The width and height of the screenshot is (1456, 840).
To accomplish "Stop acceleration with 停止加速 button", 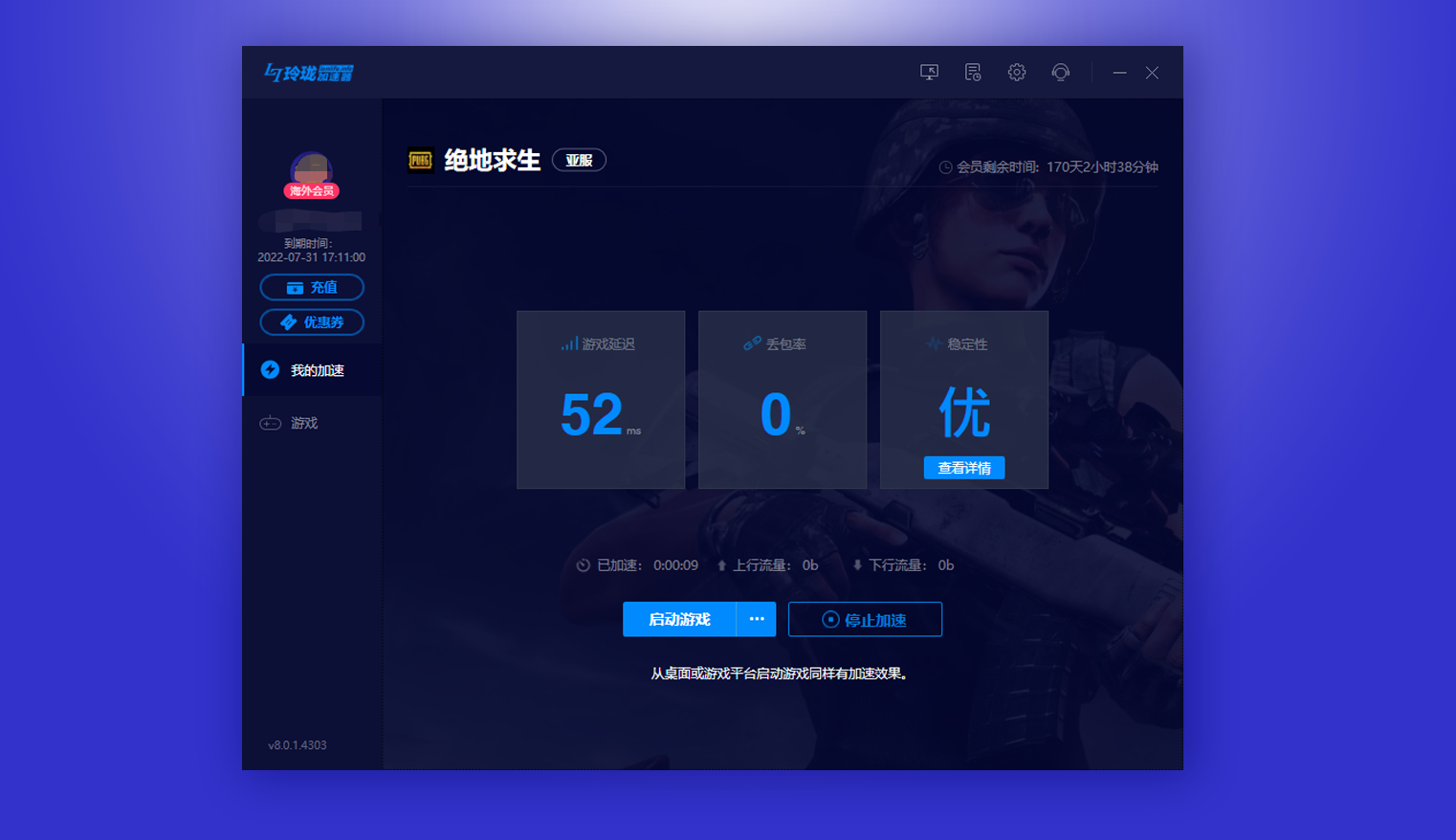I will [x=865, y=619].
